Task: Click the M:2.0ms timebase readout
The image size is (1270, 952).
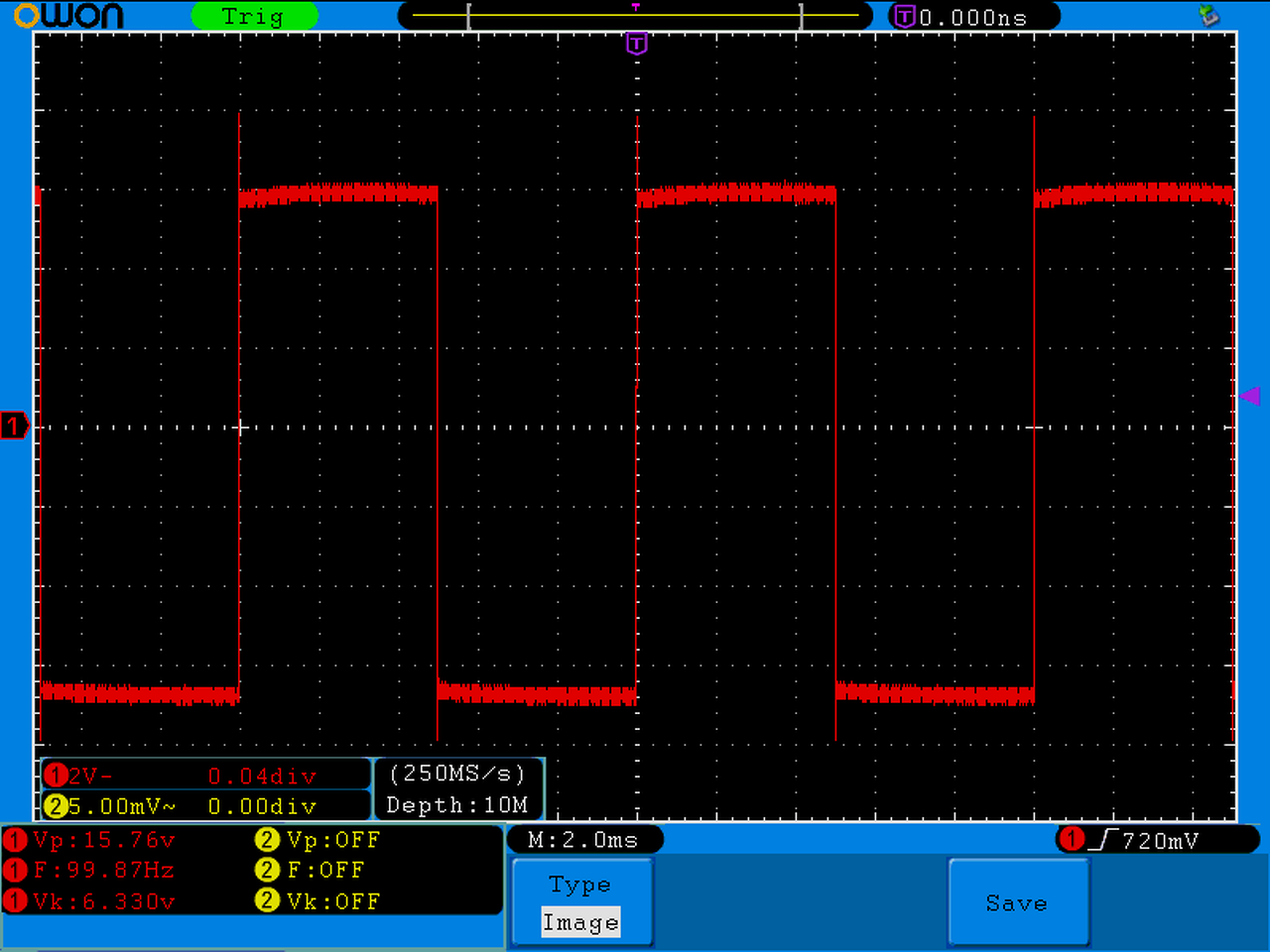Action: click(x=583, y=840)
